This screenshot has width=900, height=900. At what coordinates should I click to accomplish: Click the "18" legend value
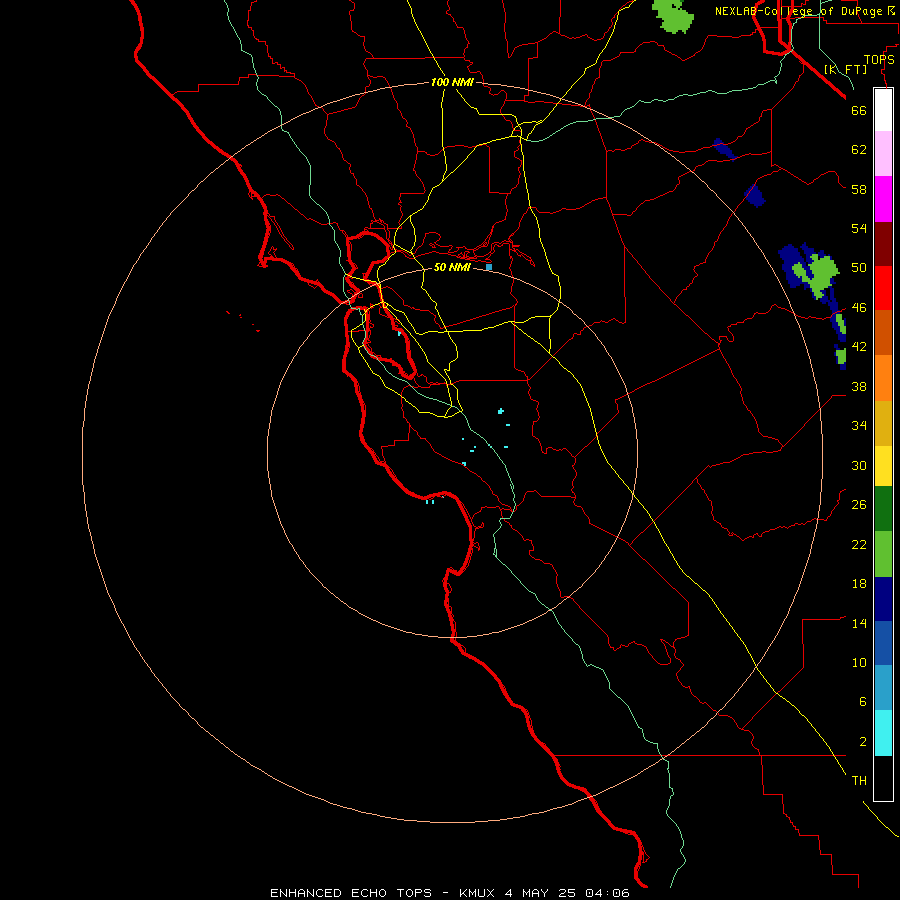coord(859,584)
